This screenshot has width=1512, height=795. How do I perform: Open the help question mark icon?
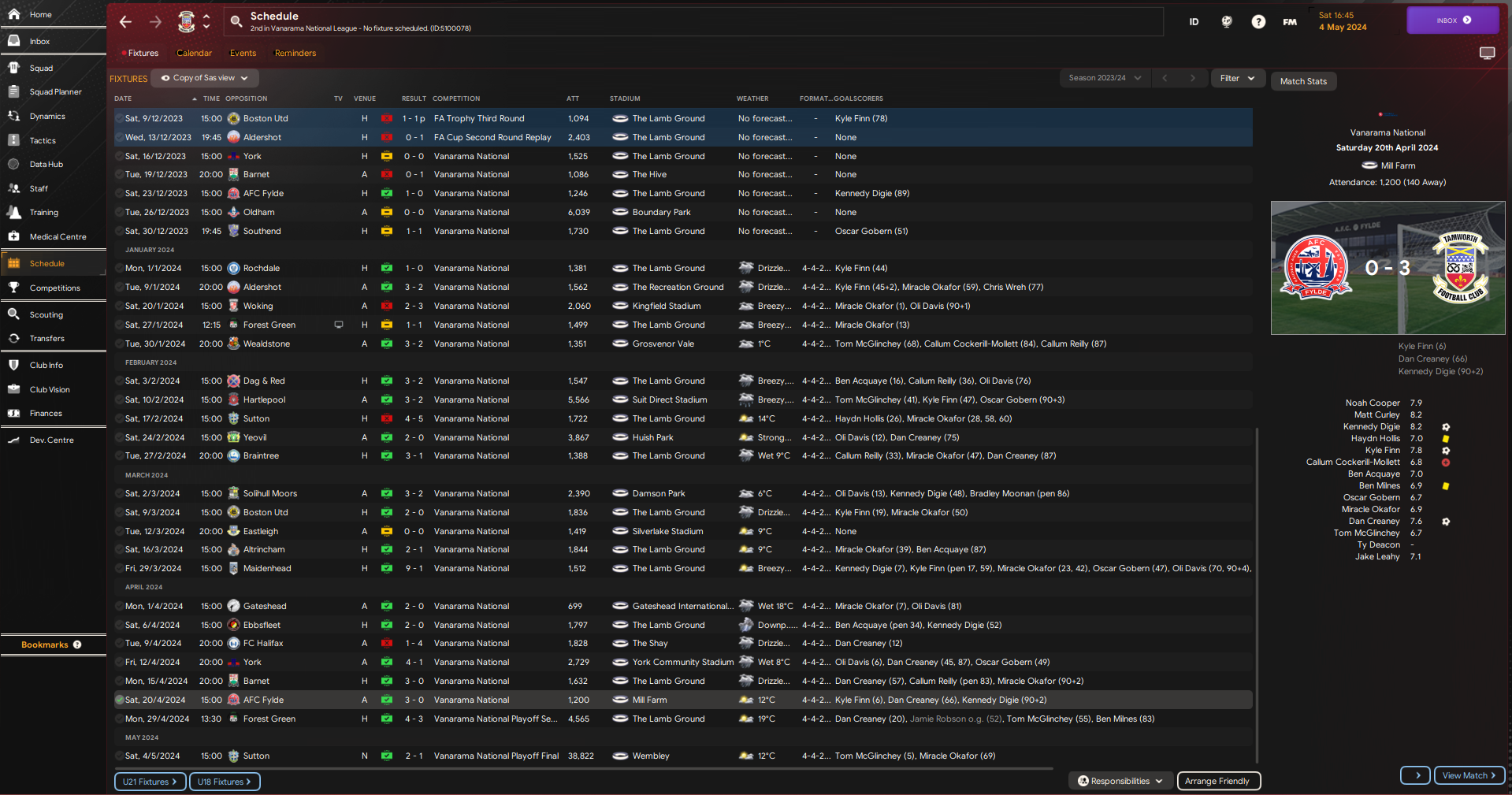1258,22
